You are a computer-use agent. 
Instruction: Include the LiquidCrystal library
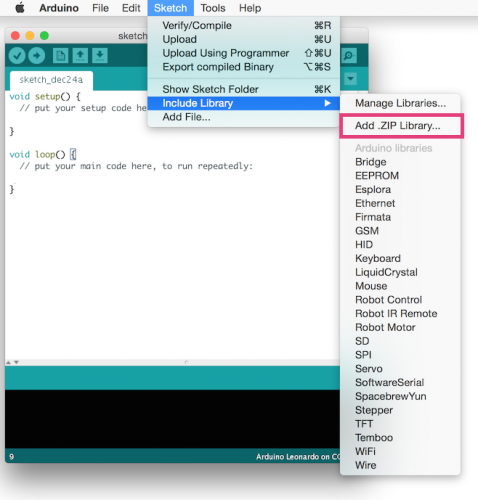(x=400, y=272)
